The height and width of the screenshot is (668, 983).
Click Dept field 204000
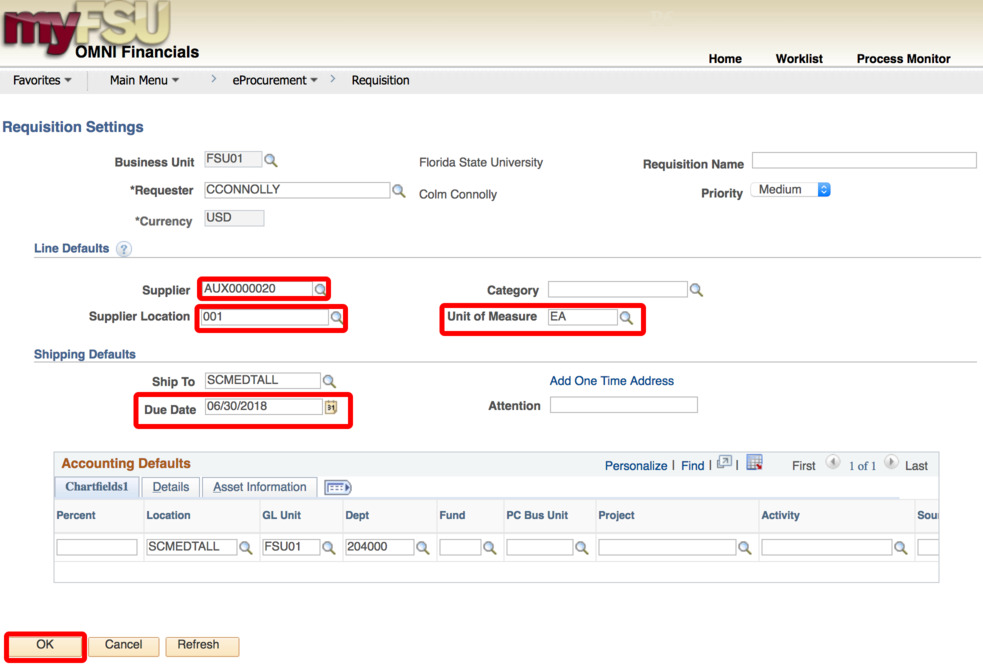pos(379,547)
